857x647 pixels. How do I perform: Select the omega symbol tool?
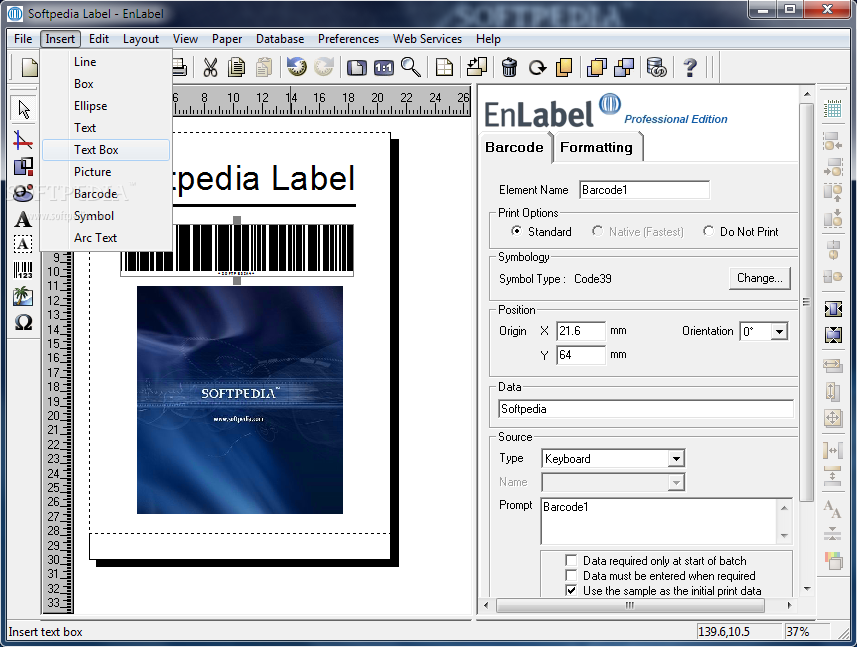pyautogui.click(x=23, y=322)
